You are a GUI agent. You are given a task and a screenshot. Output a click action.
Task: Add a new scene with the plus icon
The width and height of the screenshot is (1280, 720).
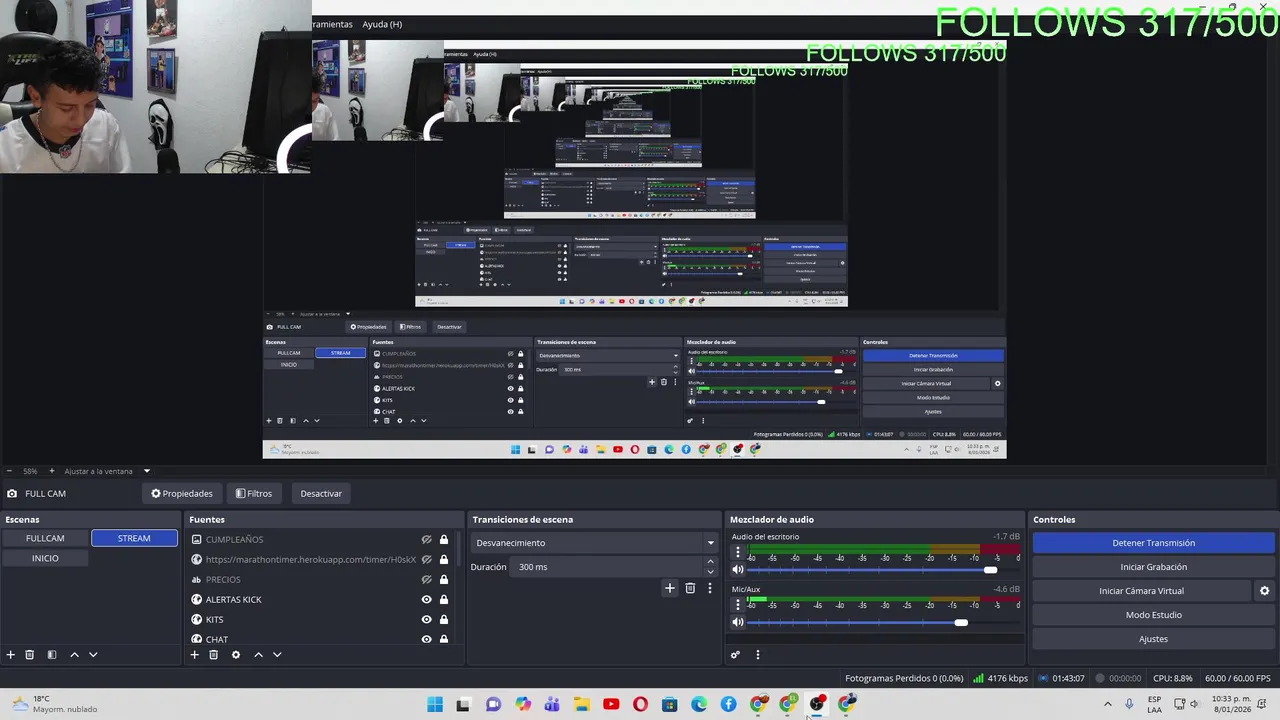coord(11,655)
